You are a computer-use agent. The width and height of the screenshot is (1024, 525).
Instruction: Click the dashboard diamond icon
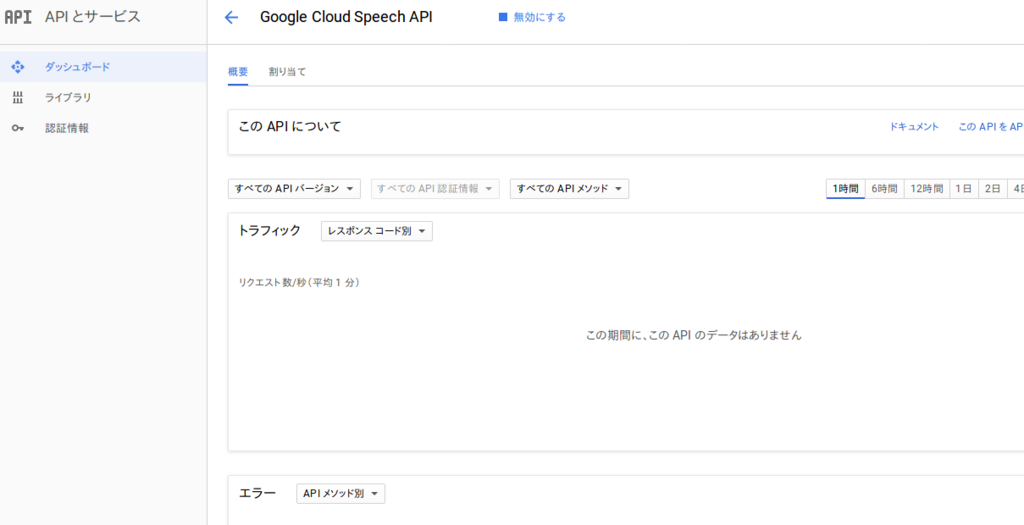click(x=18, y=67)
